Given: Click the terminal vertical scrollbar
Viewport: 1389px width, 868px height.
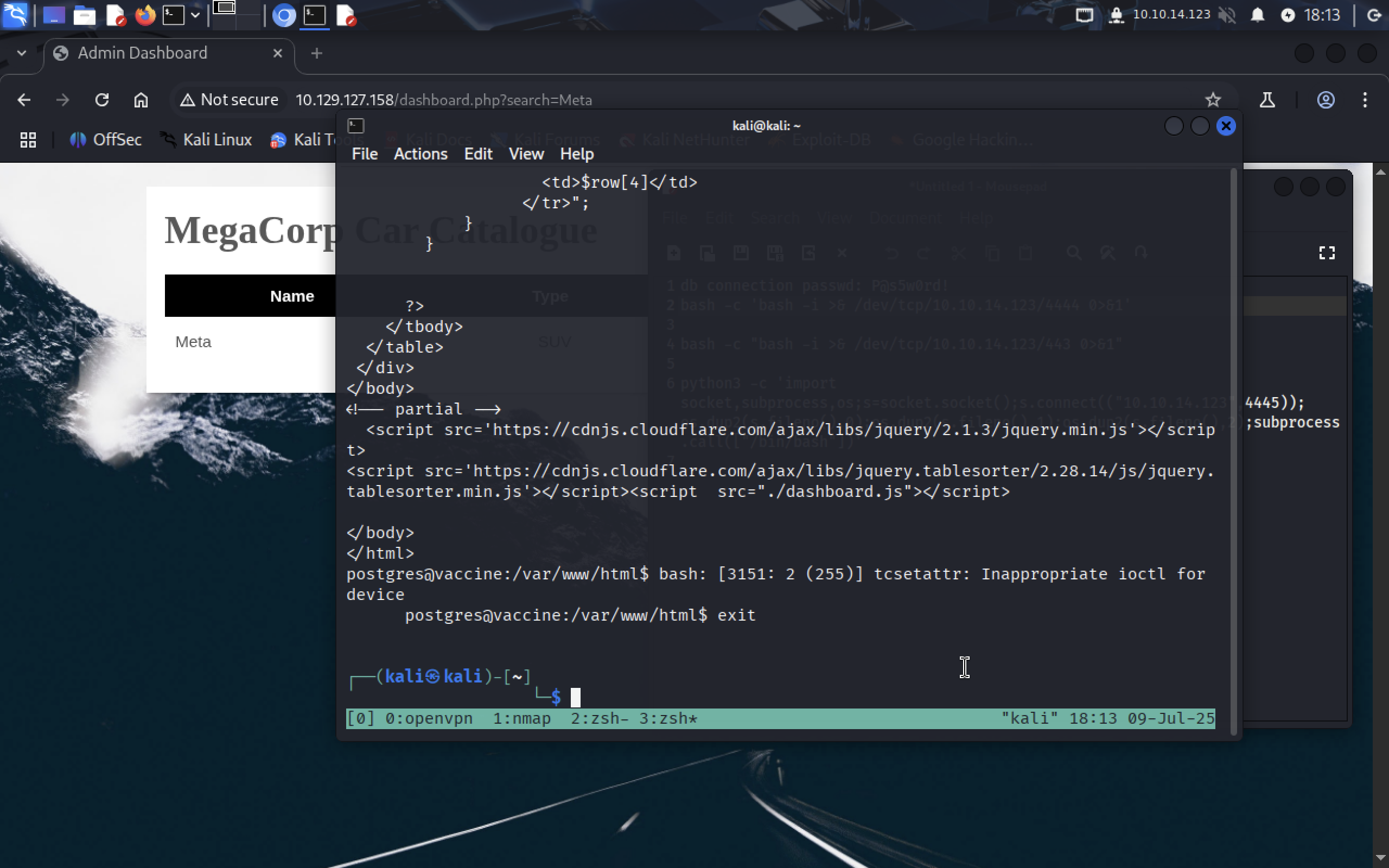Looking at the screenshot, I should 1233,451.
